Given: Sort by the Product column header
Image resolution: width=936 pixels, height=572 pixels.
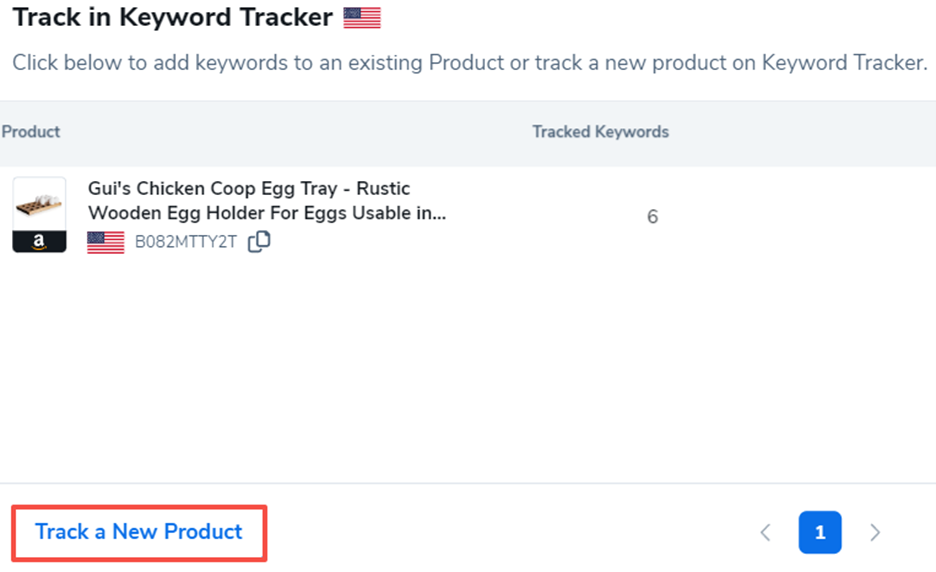Looking at the screenshot, I should tap(31, 132).
